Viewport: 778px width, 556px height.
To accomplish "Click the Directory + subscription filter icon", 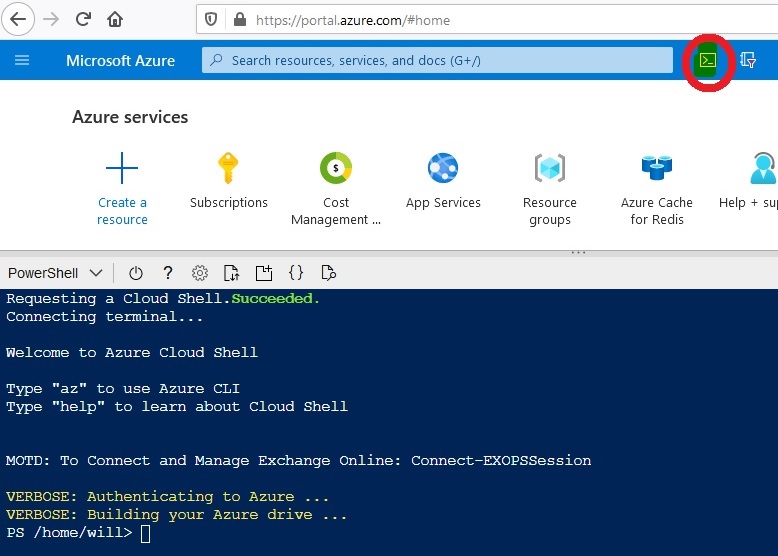I will [747, 61].
